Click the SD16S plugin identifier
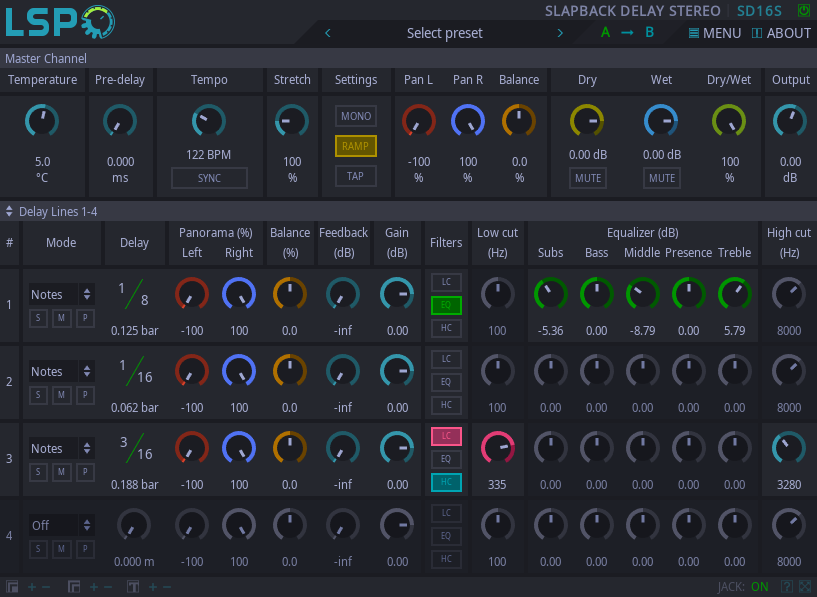Image resolution: width=817 pixels, height=597 pixels. pyautogui.click(x=759, y=11)
